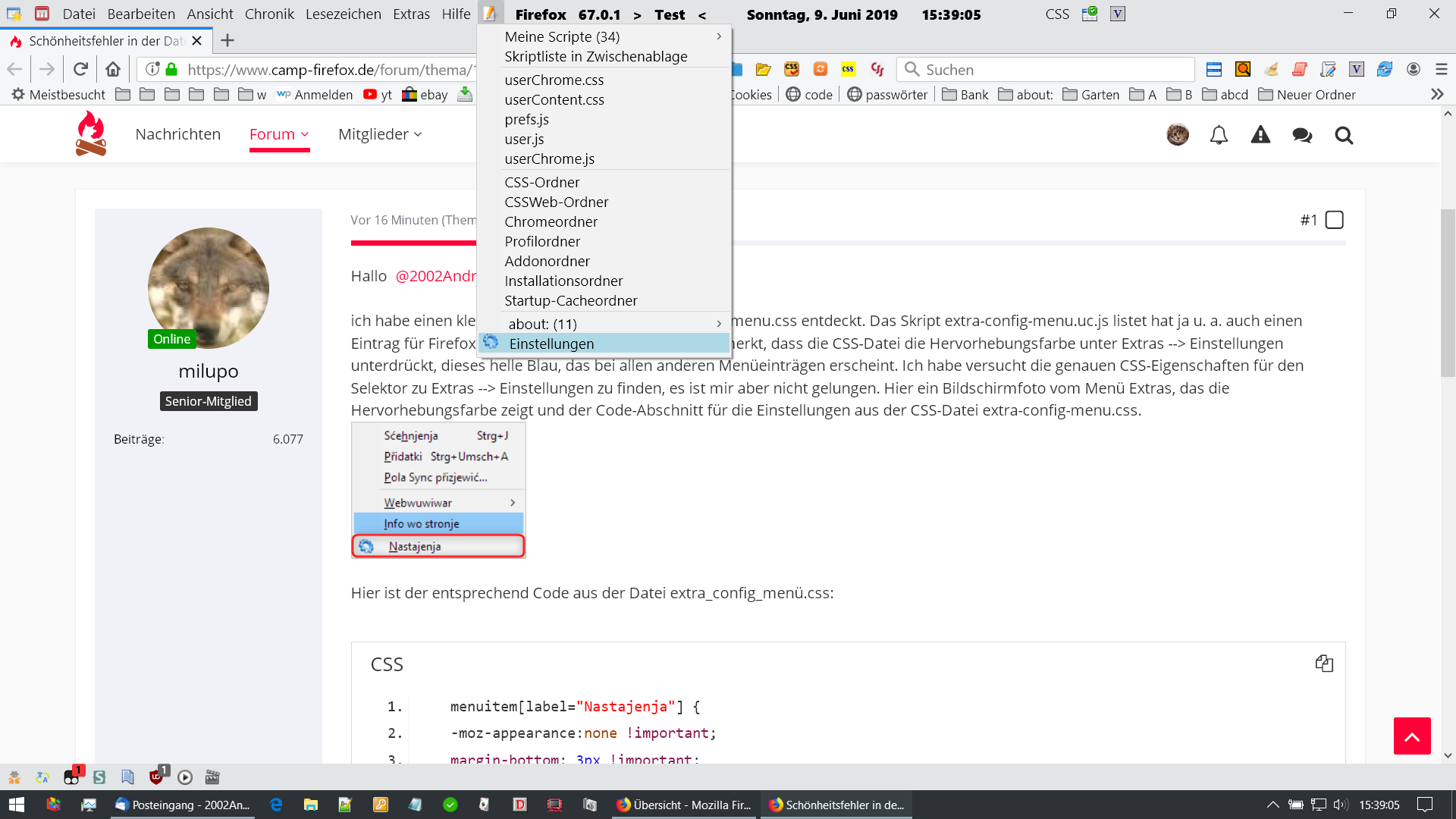The width and height of the screenshot is (1456, 819).
Task: Click the red scroll-to-top button
Action: coord(1411,736)
